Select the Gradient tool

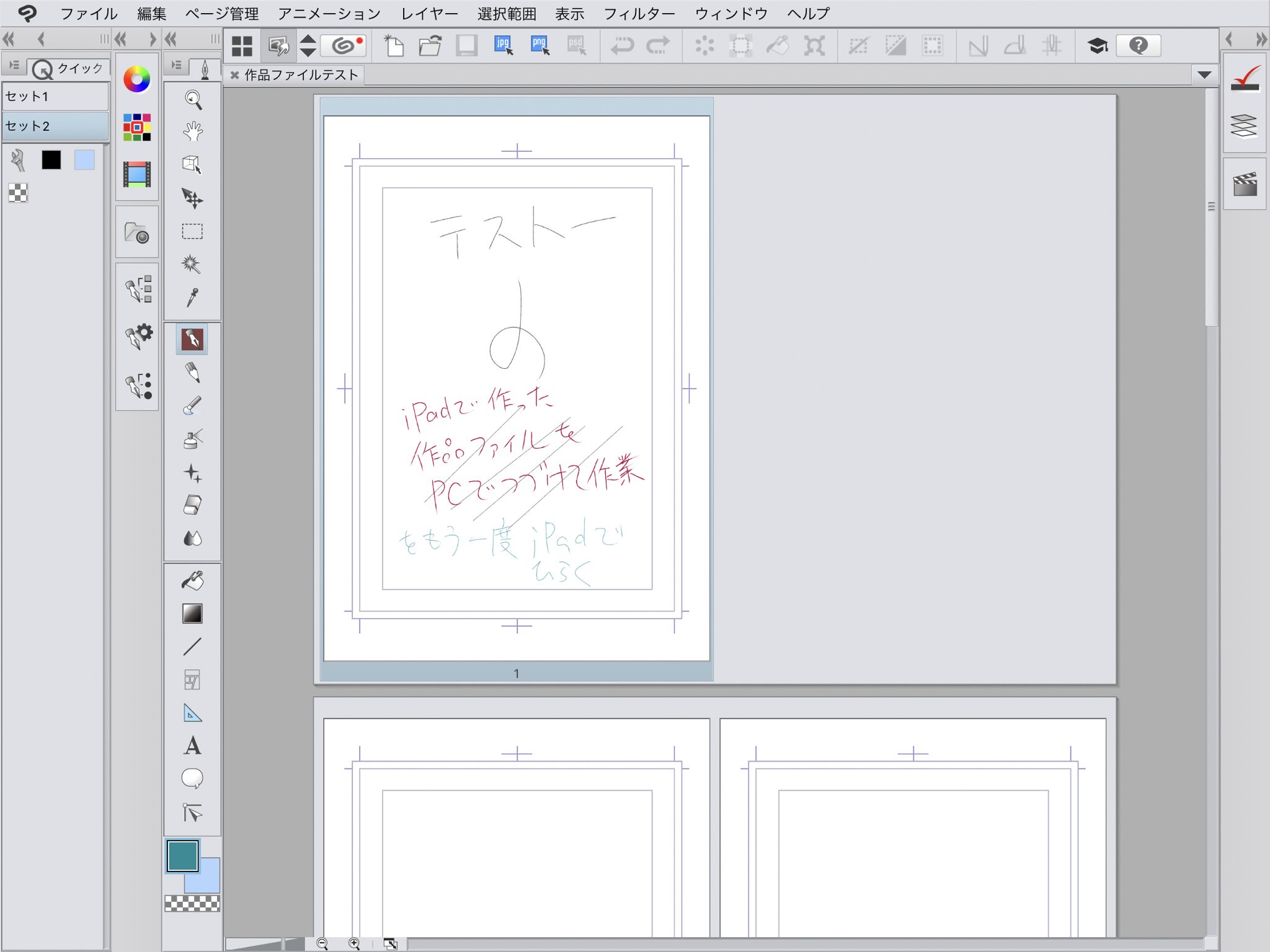click(192, 614)
